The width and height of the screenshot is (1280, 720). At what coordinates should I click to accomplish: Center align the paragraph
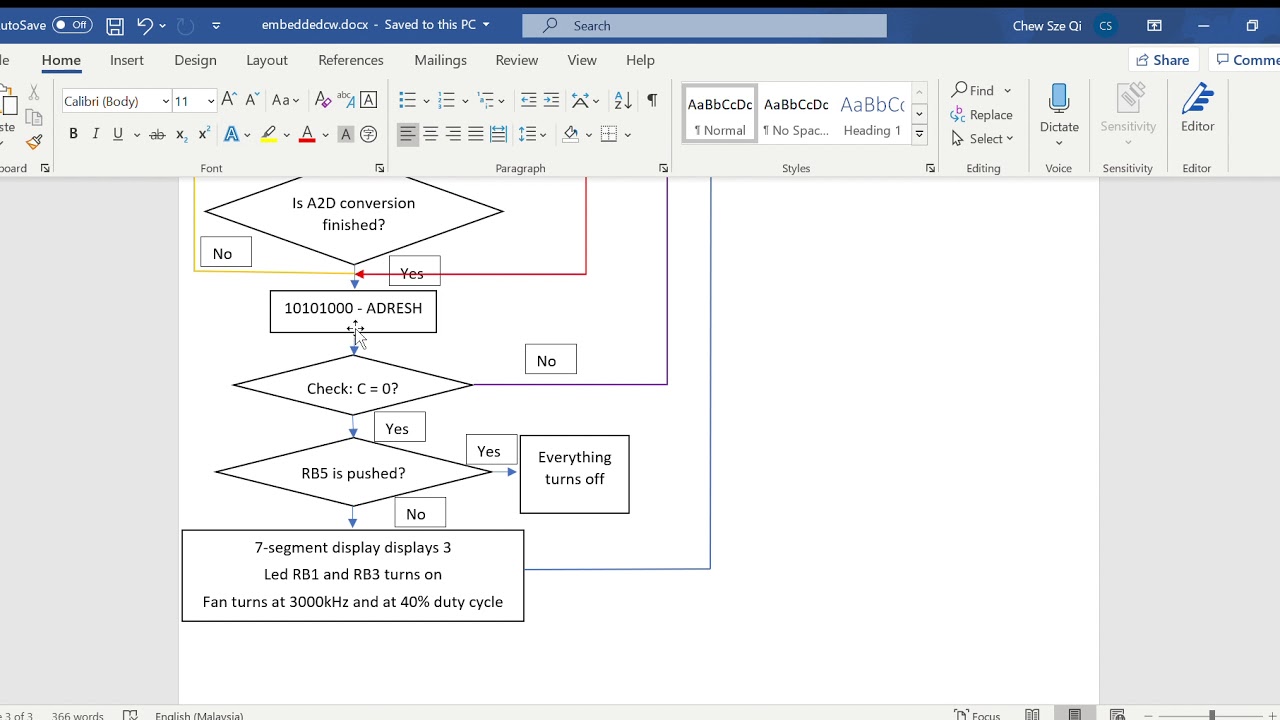tap(431, 134)
